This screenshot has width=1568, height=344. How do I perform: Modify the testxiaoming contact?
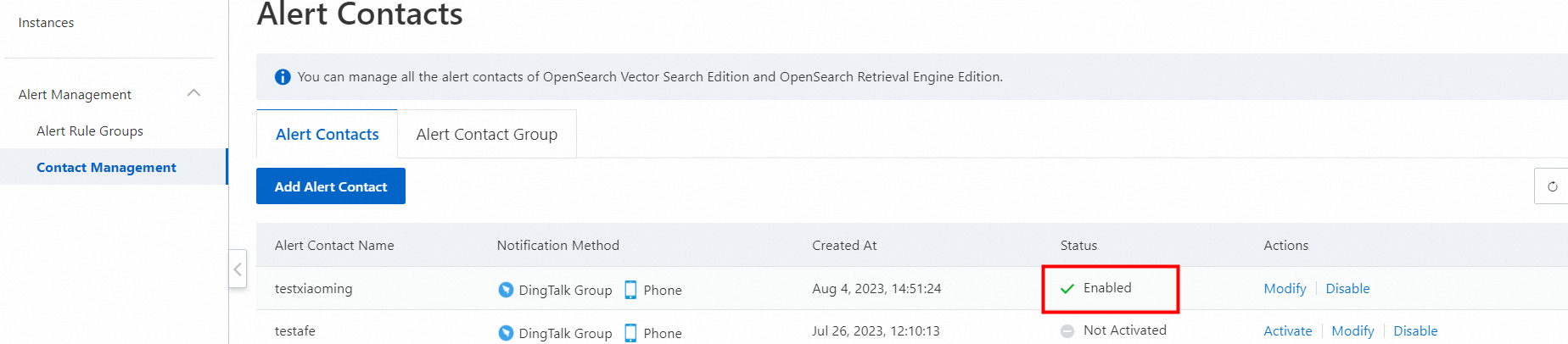point(1285,289)
